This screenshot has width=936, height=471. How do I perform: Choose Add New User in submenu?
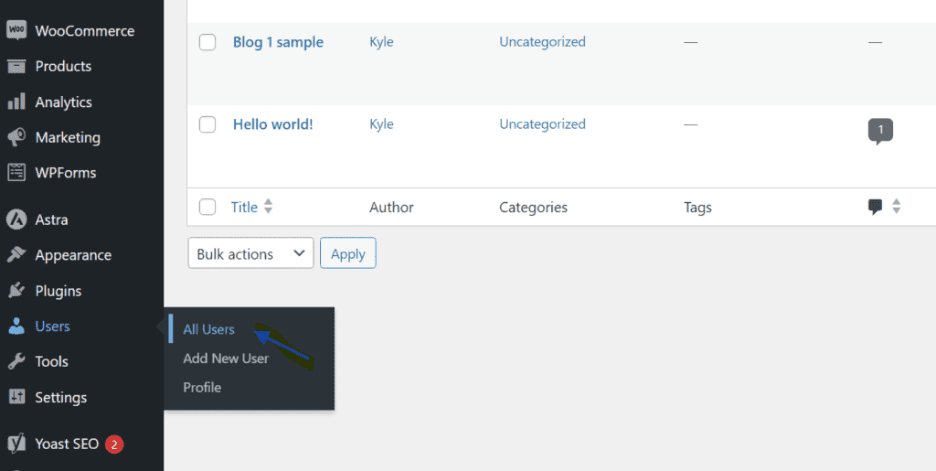[225, 358]
